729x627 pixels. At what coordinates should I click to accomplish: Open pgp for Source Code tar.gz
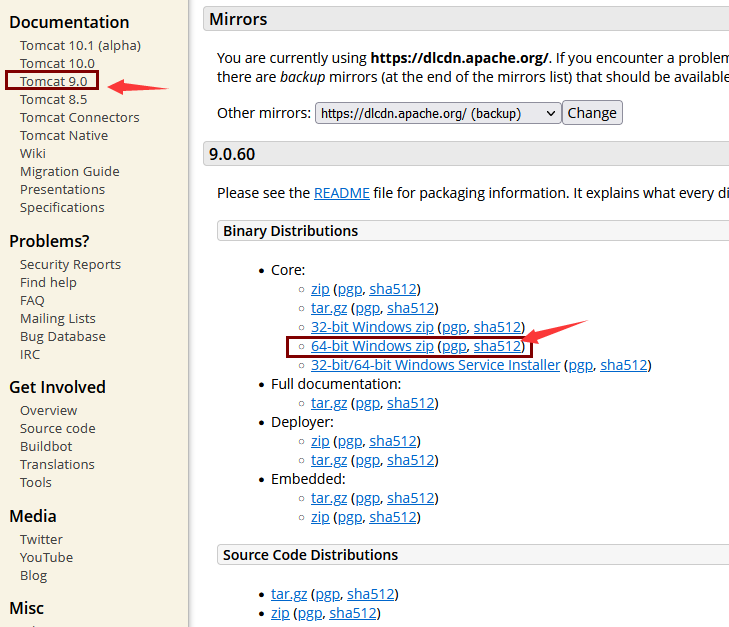(x=328, y=594)
